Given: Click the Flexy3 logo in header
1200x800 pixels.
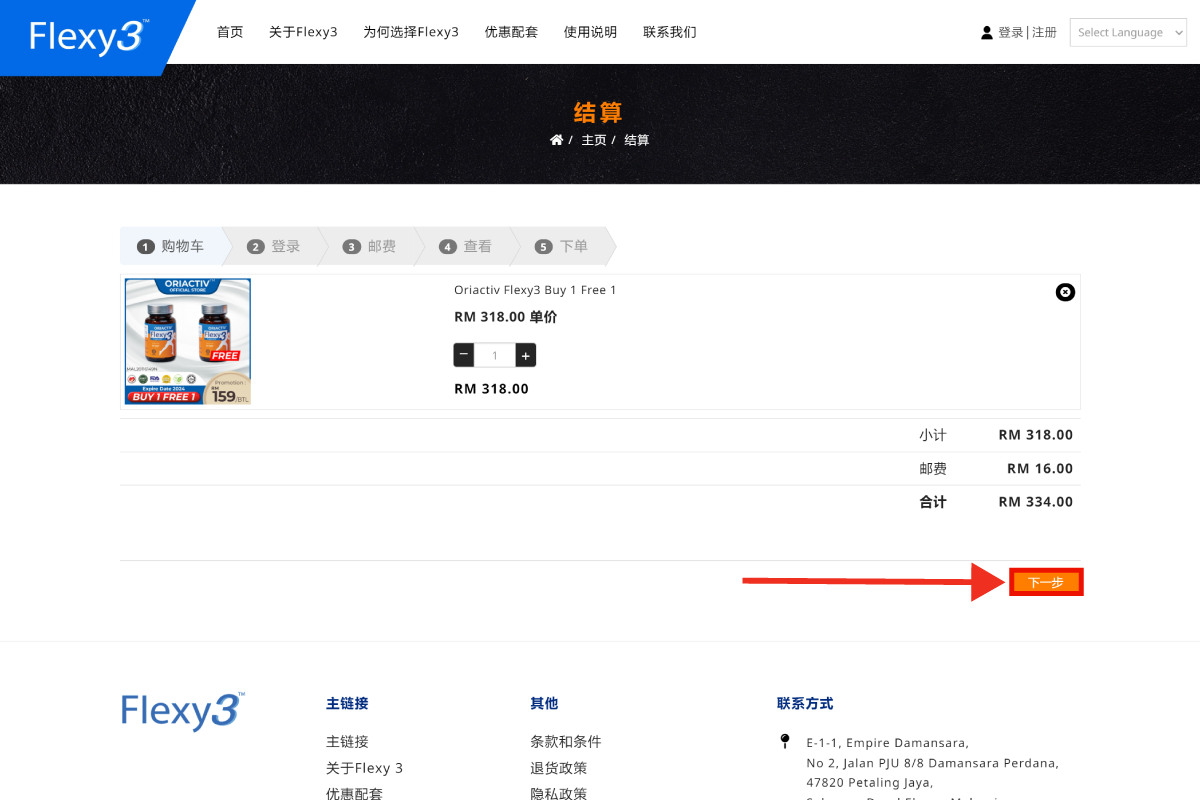Looking at the screenshot, I should [x=88, y=36].
